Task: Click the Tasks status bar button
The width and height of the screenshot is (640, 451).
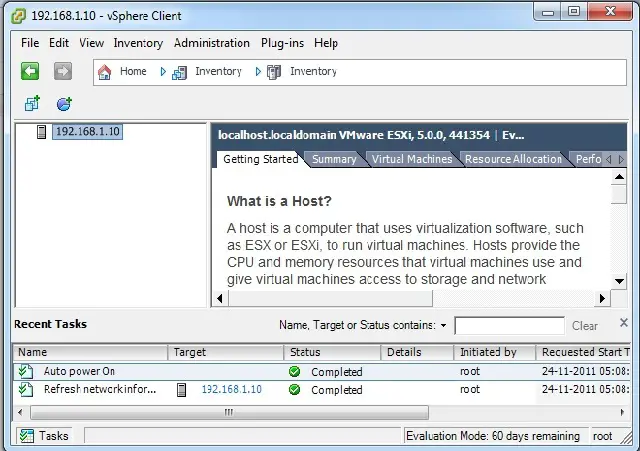Action: (44, 436)
